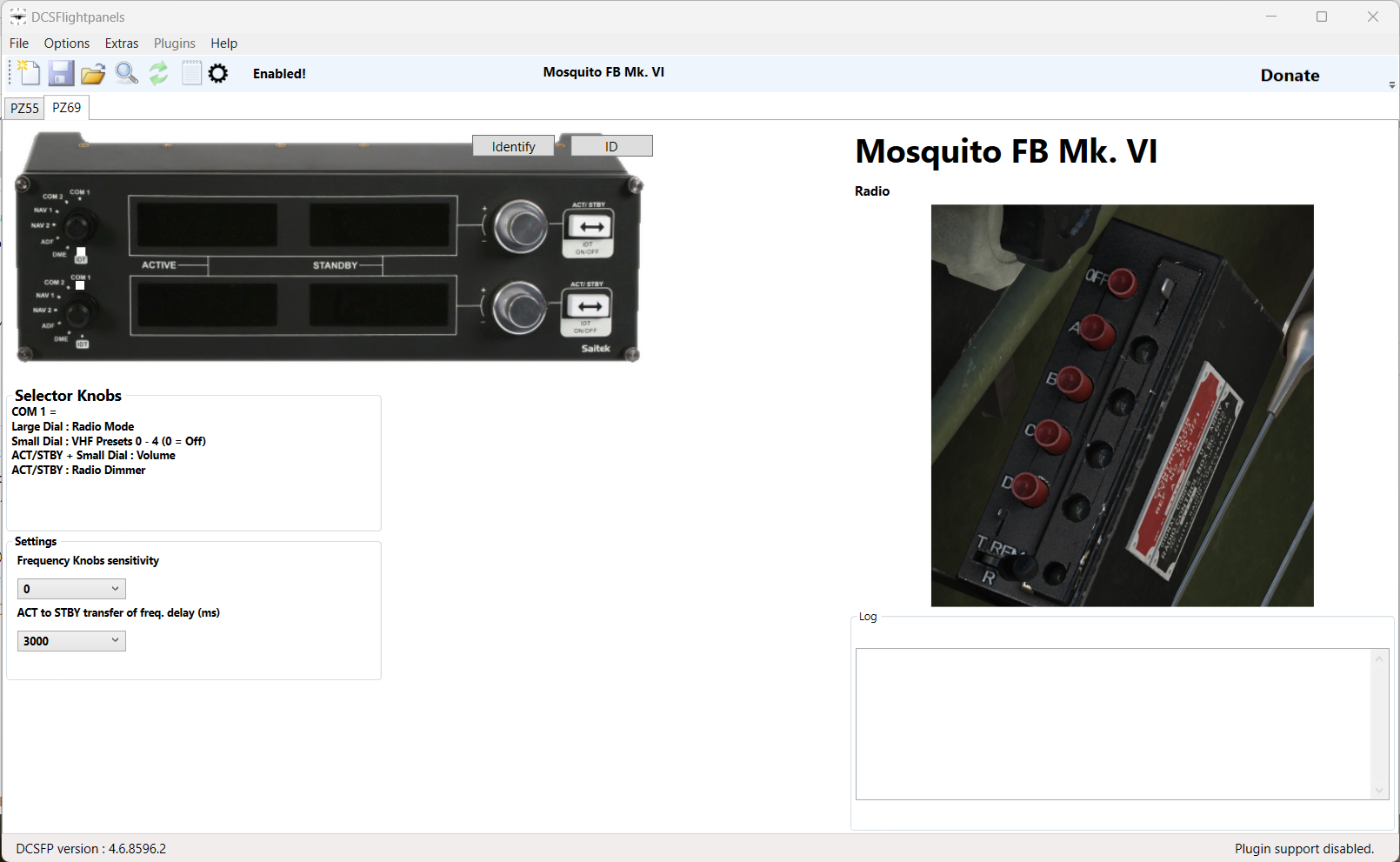
Task: Open the Options menu
Action: pos(66,43)
